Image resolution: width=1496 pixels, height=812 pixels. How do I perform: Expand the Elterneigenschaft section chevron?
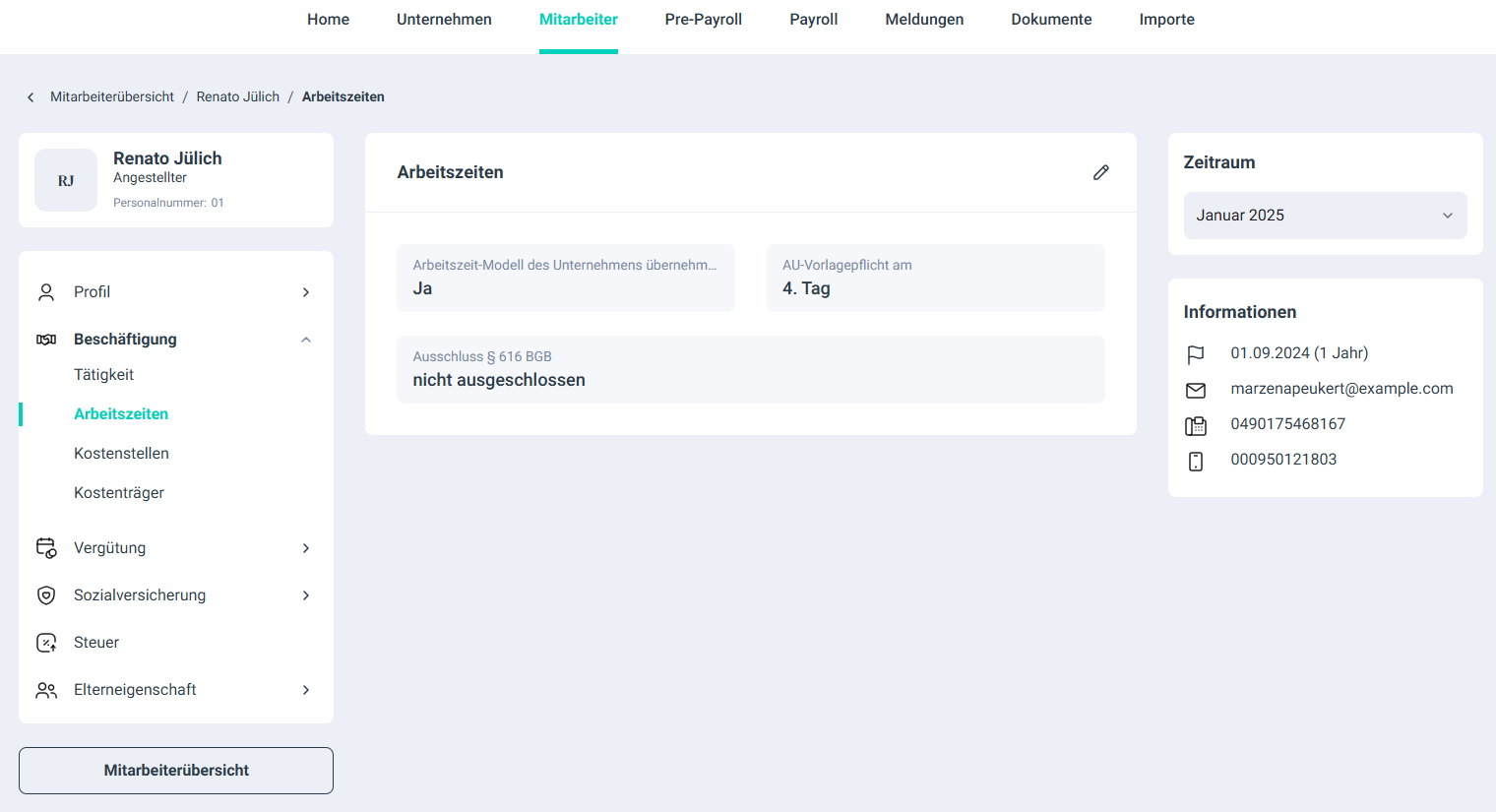306,690
